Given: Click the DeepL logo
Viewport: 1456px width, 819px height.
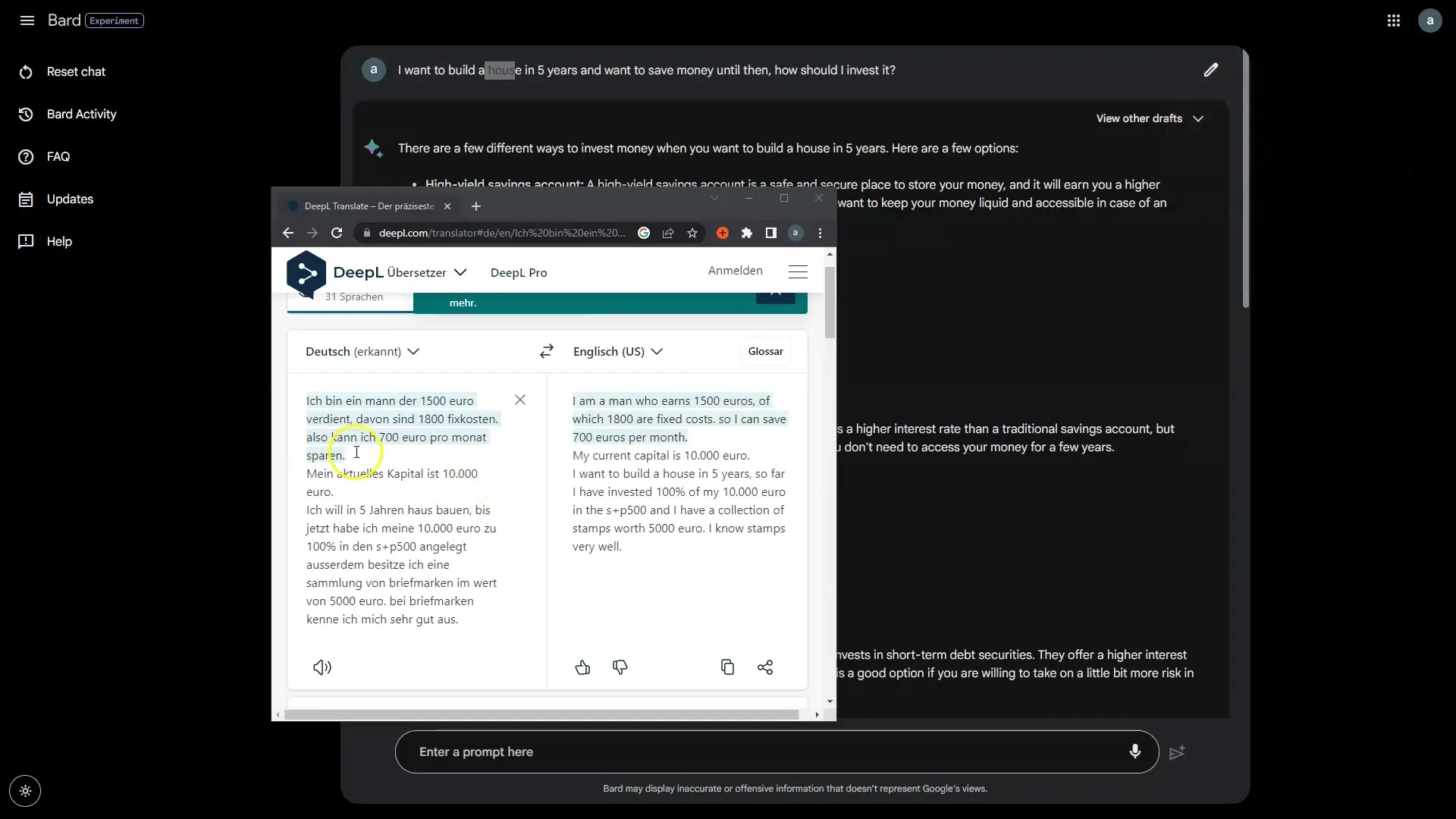Looking at the screenshot, I should click(x=306, y=272).
